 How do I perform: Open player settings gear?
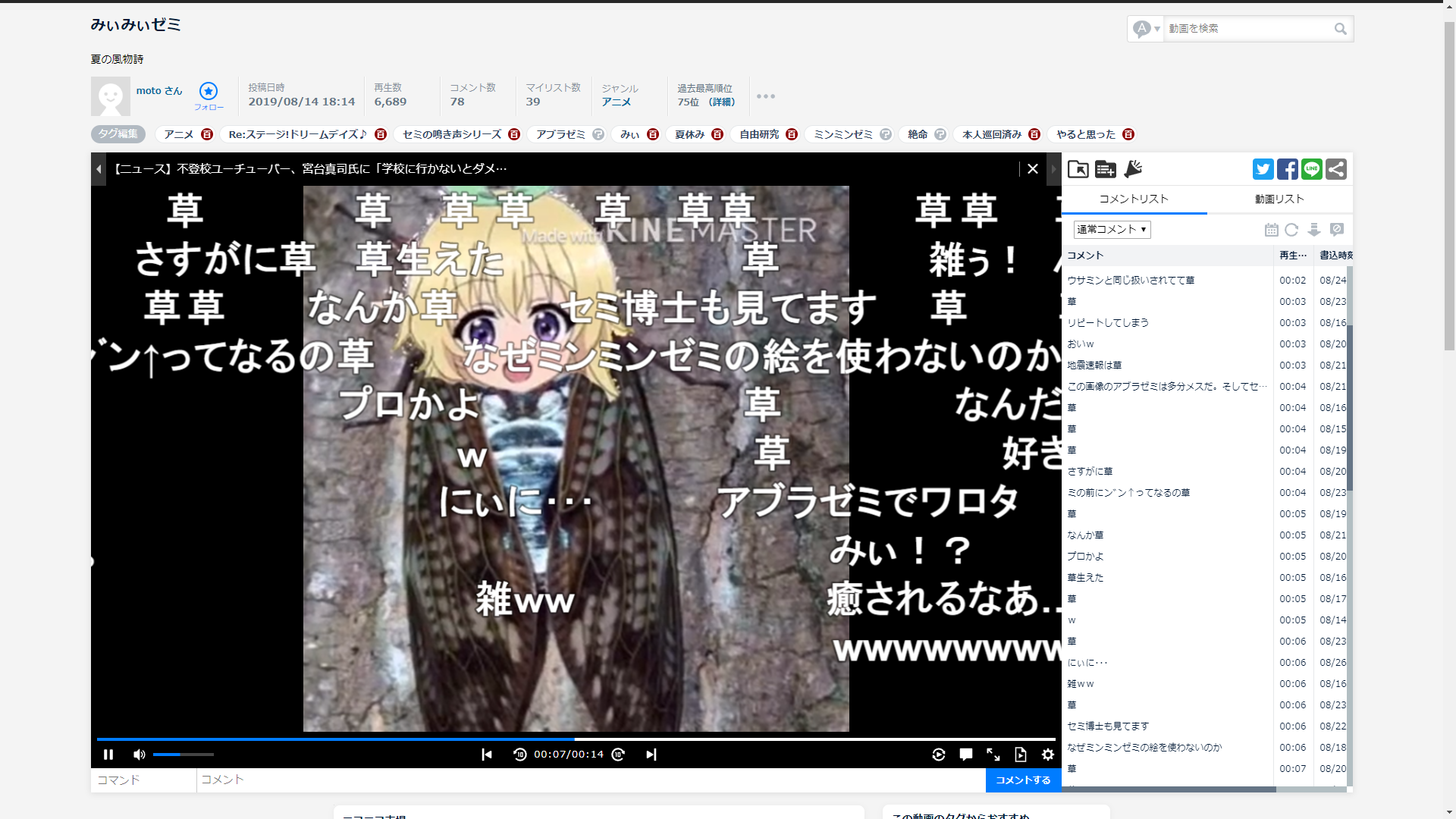point(1047,755)
